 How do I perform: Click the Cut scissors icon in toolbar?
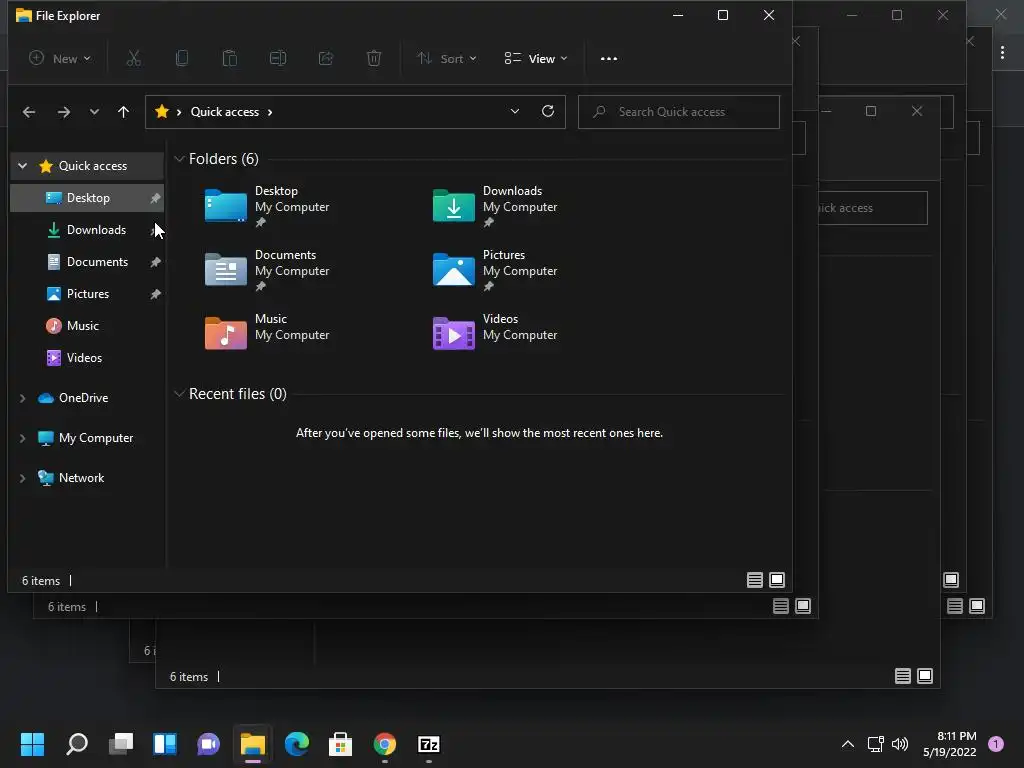tap(133, 59)
